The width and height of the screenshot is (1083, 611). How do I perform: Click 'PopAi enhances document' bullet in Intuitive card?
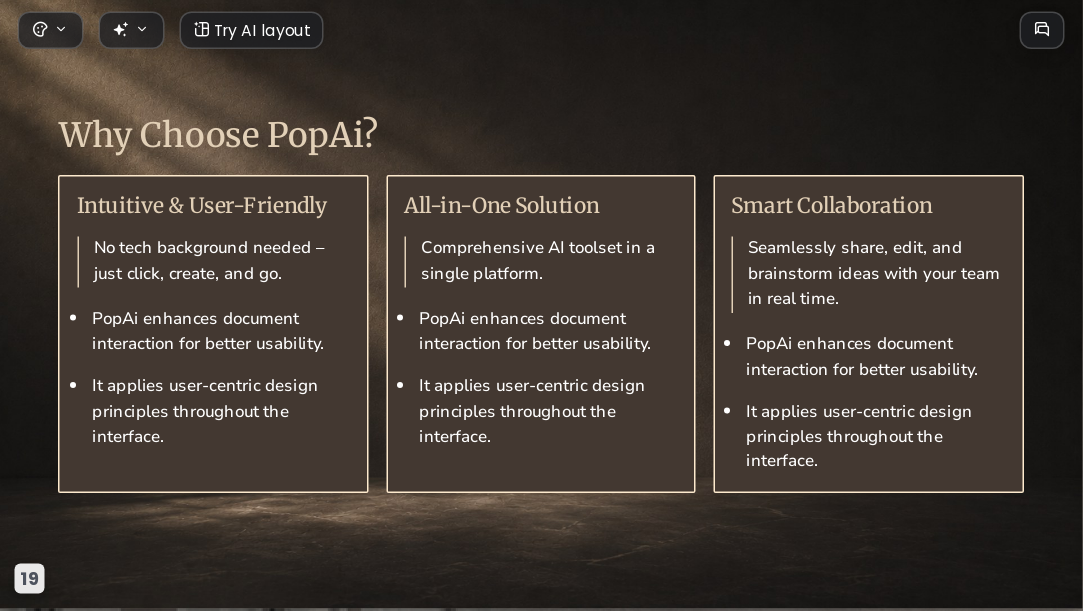pyautogui.click(x=207, y=331)
